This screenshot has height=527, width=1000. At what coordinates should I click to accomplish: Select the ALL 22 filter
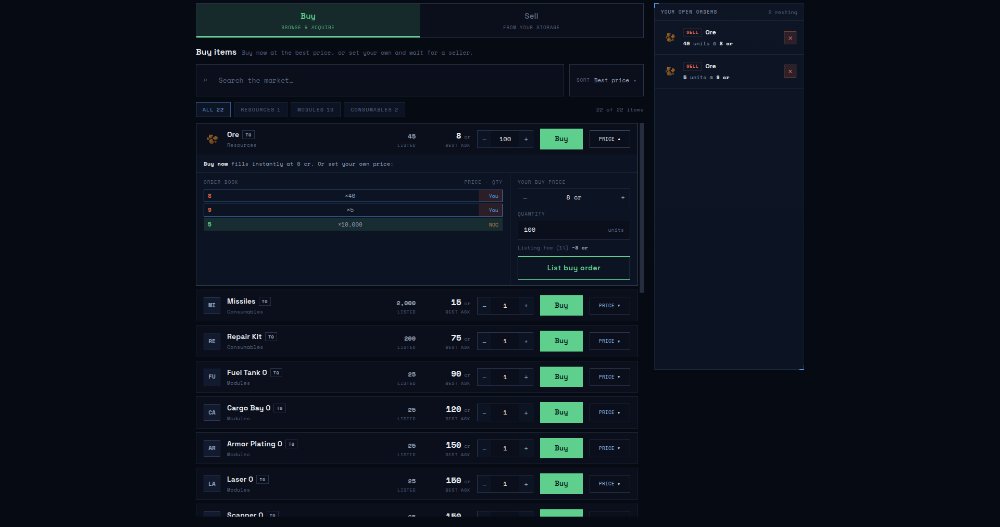click(x=213, y=110)
